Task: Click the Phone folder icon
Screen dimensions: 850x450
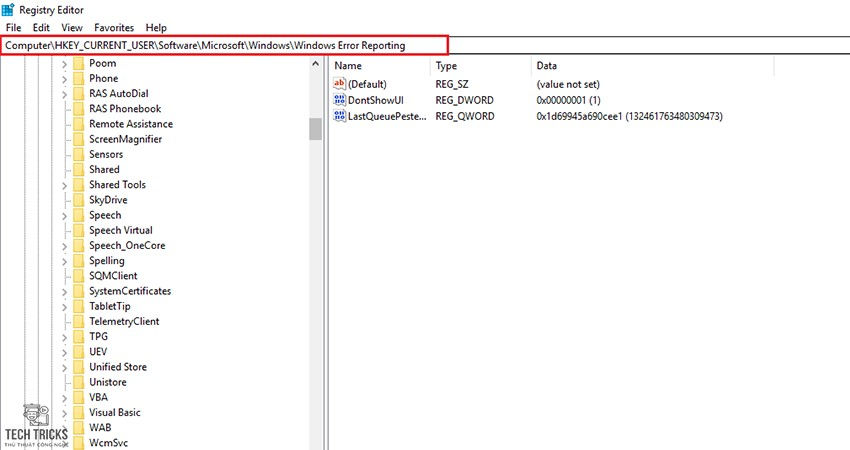Action: coord(79,79)
